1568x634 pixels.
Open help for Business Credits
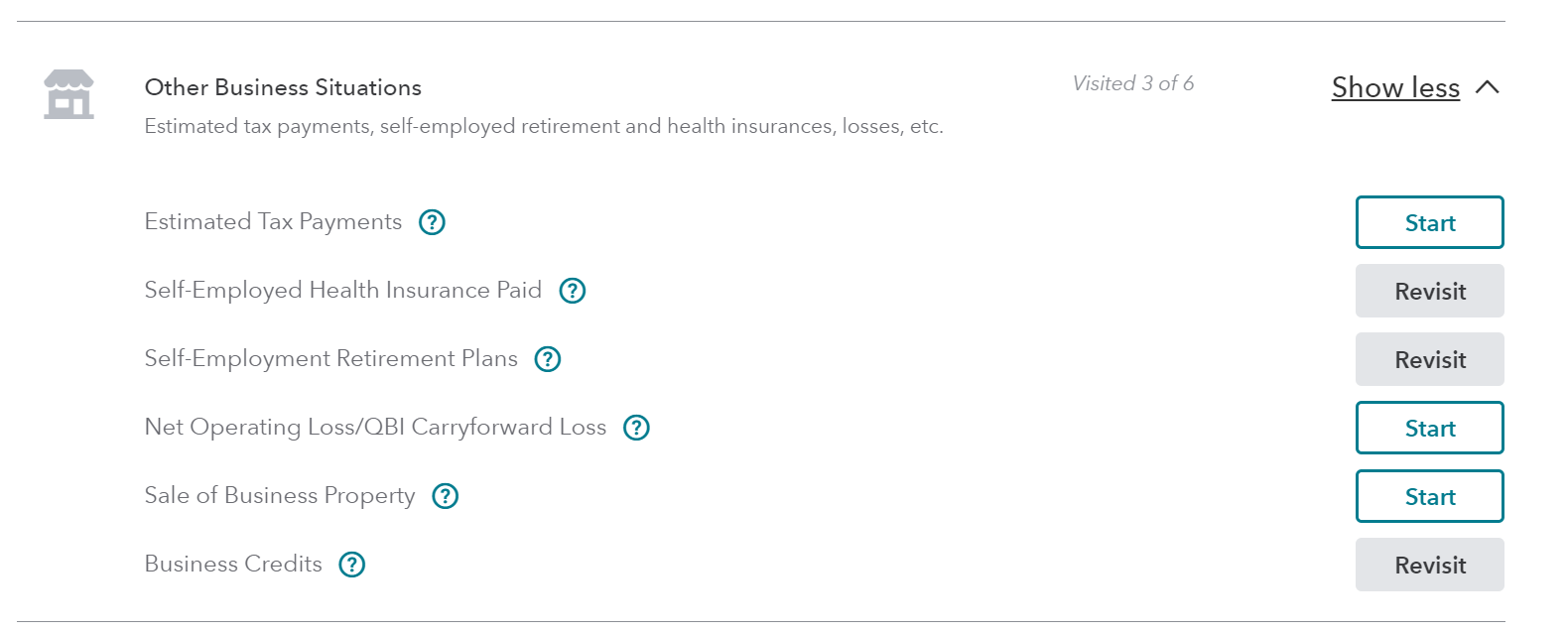[352, 565]
